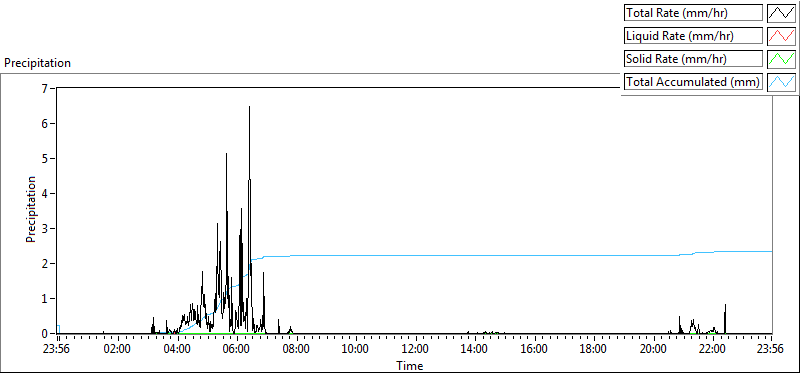Image resolution: width=800 pixels, height=373 pixels.
Task: Click the Precipitation graph caption above the plot
Action: tap(37, 63)
